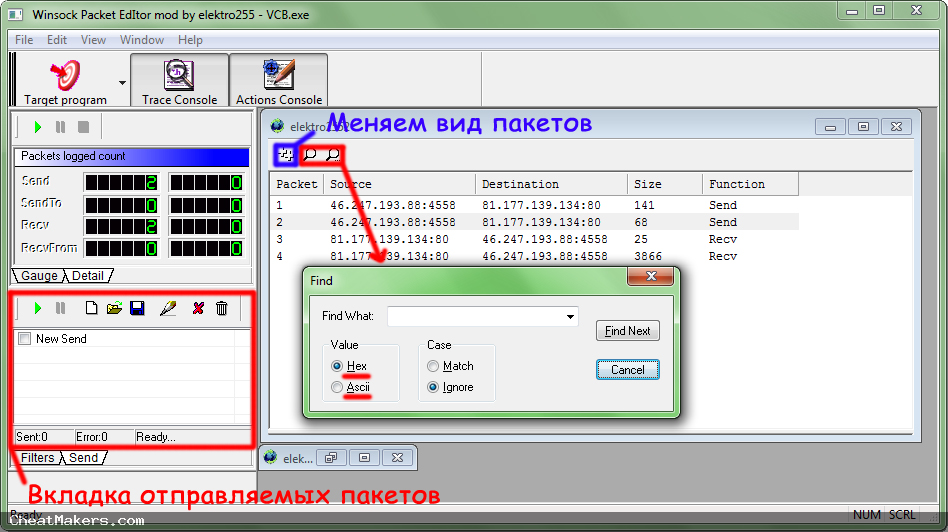Open the Window menu

coord(142,40)
